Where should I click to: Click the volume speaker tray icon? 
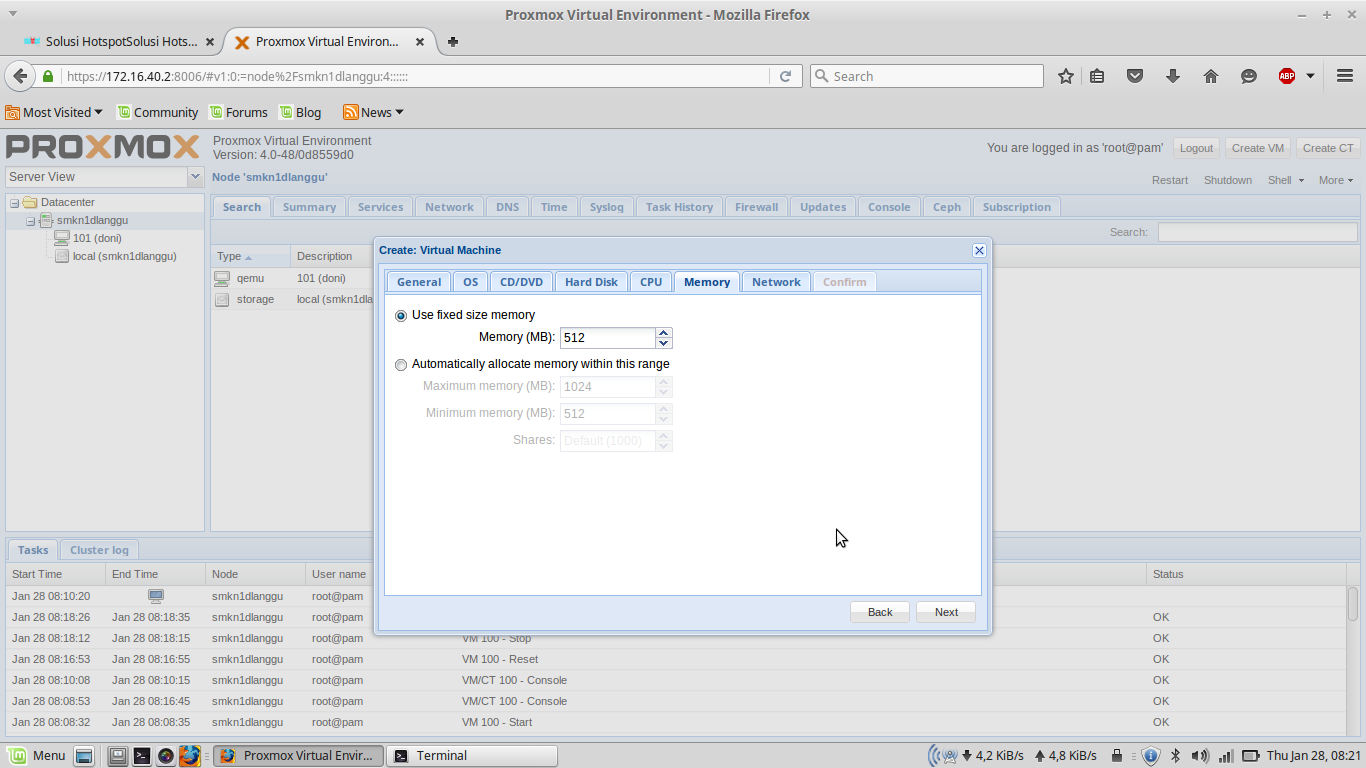pos(1200,756)
